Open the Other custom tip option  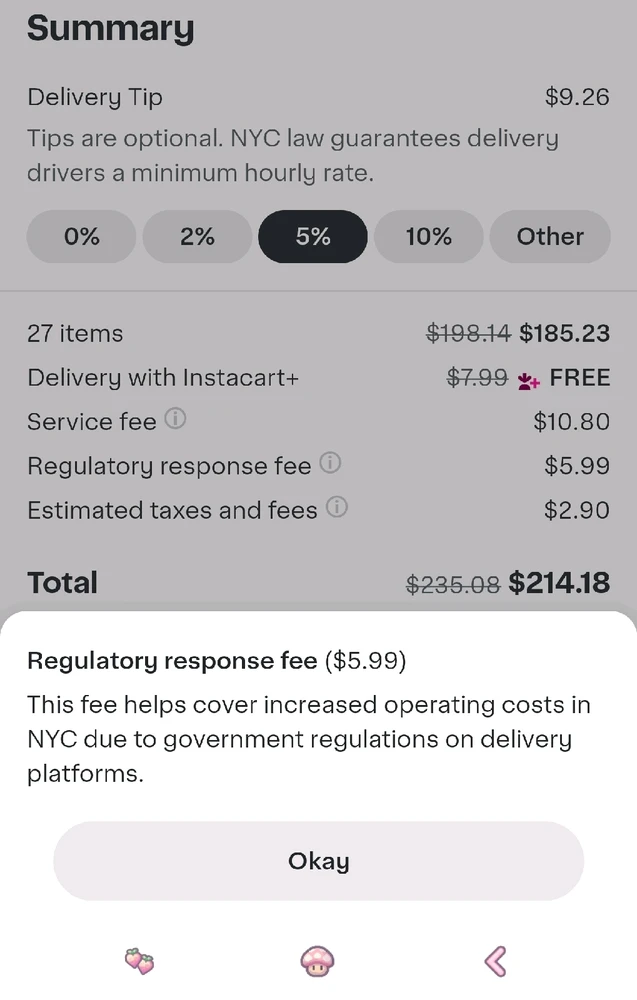(x=549, y=236)
